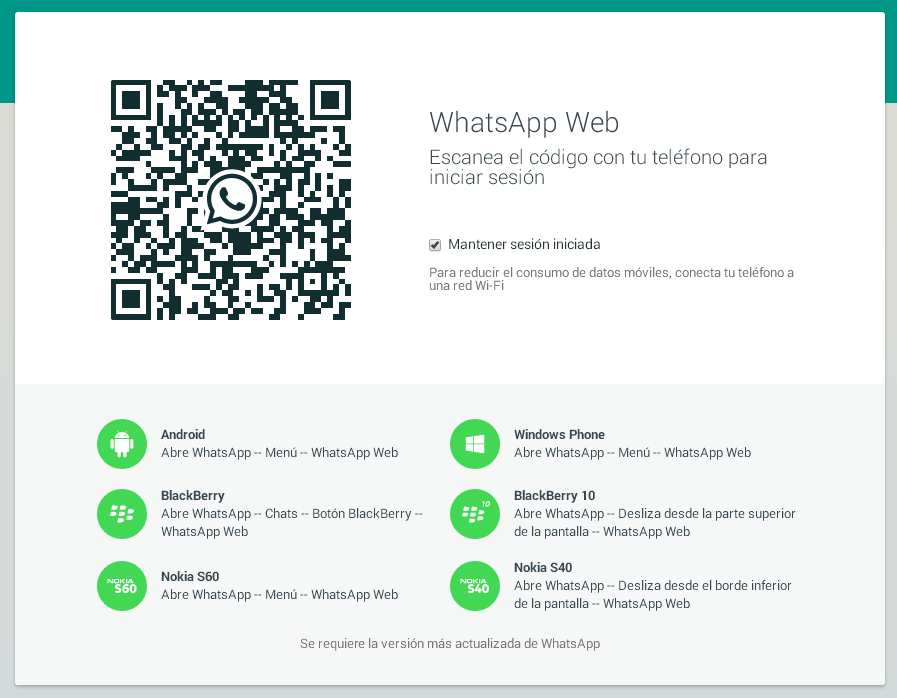Click the Nokia S40 heading text
897x698 pixels.
tap(543, 568)
